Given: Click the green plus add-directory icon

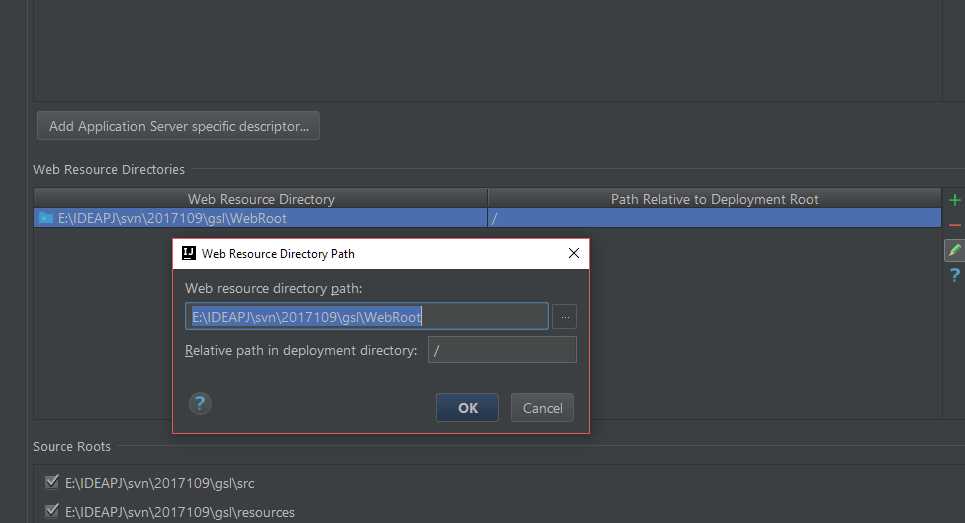Looking at the screenshot, I should point(955,200).
